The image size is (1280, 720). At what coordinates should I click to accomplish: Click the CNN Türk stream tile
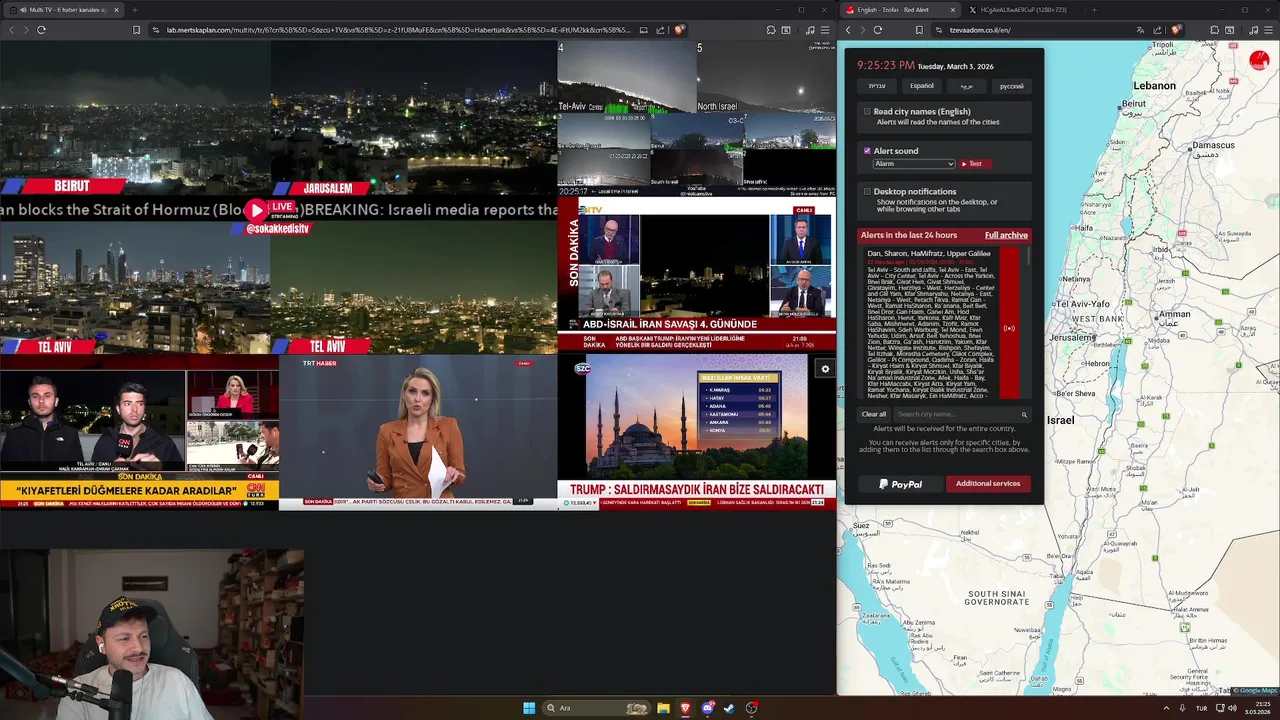[139, 432]
